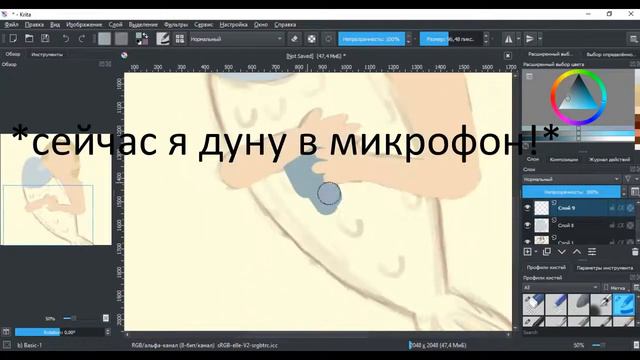Switch to the Композиции tab
Image resolution: width=640 pixels, height=360 pixels.
[x=564, y=160]
